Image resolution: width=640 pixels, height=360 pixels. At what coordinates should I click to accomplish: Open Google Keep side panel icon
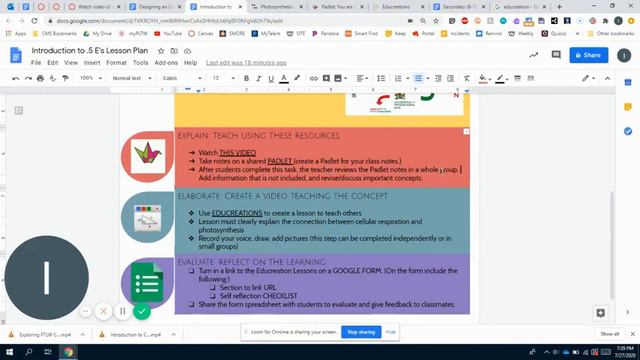pos(628,107)
